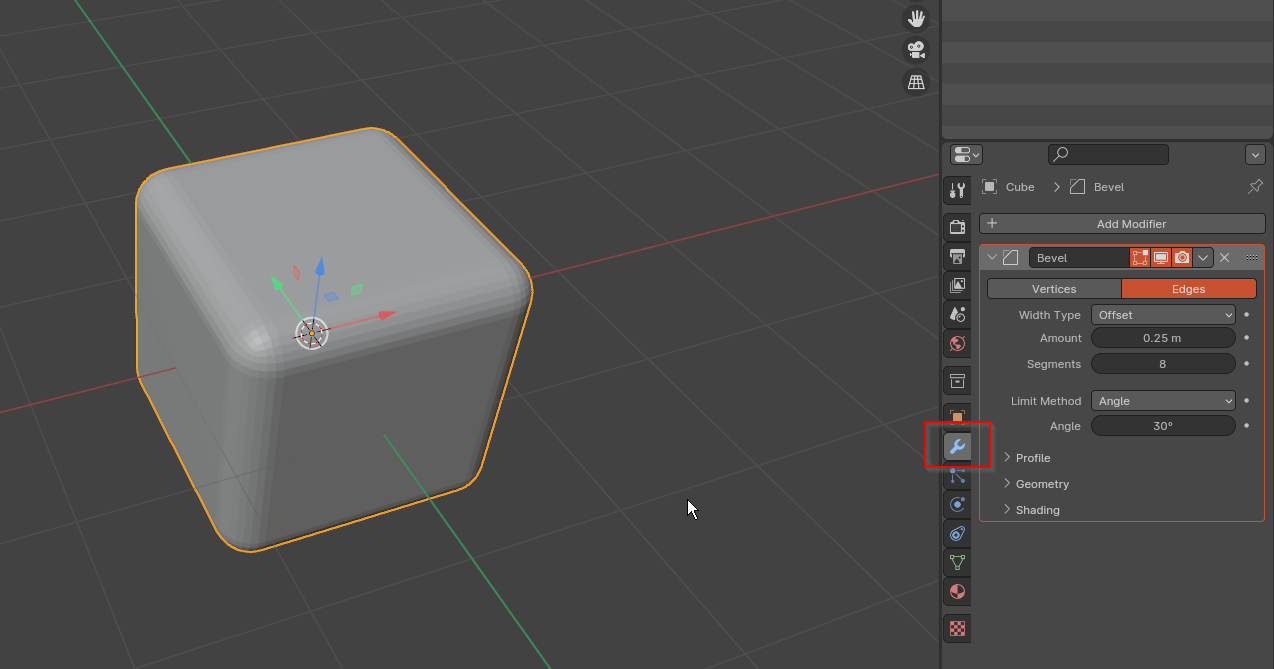Open the Modifiers wrench properties tab

click(957, 446)
